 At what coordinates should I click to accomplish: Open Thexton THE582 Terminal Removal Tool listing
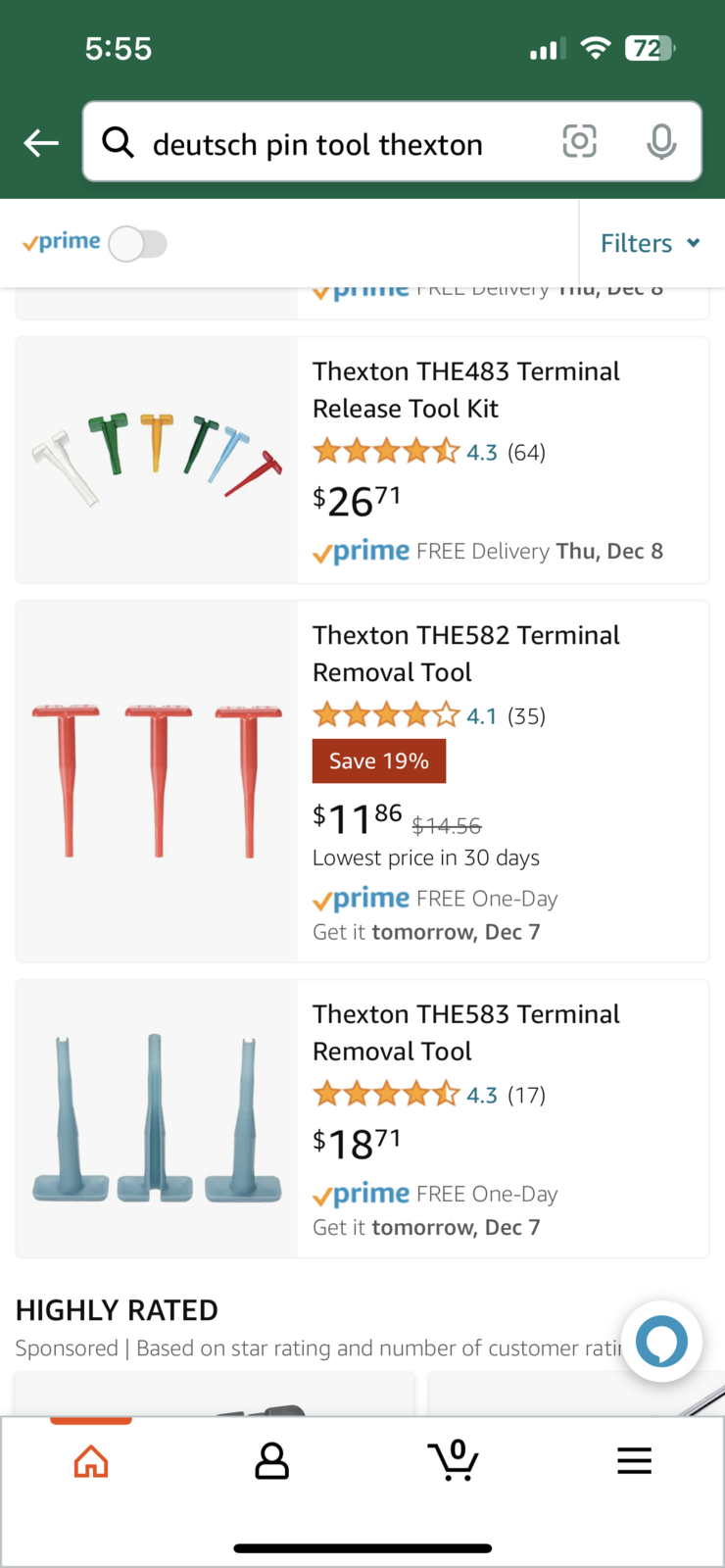[465, 653]
